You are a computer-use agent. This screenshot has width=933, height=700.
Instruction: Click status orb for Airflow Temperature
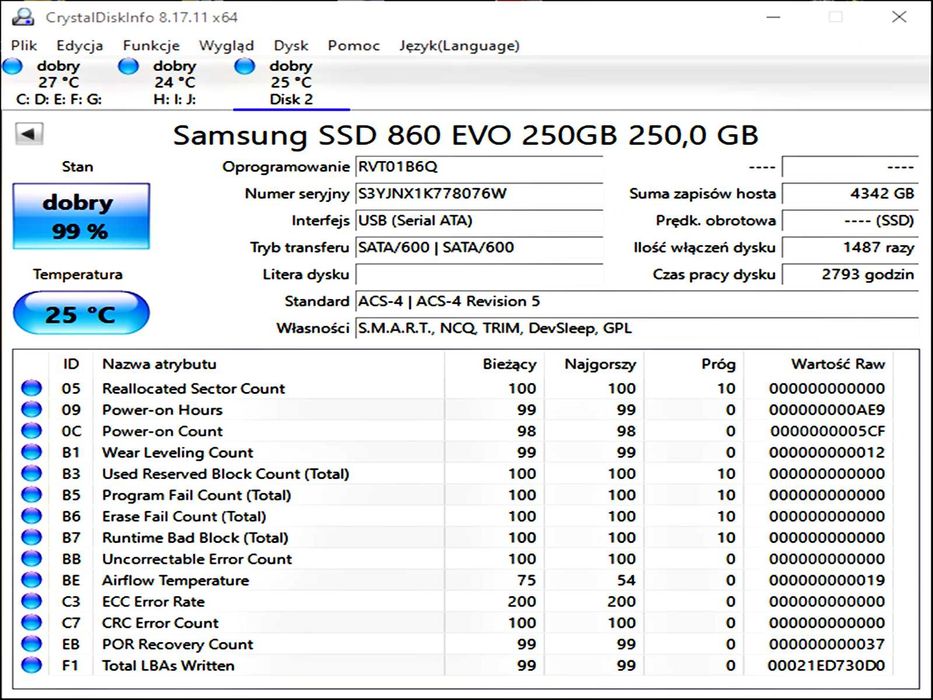[x=32, y=580]
